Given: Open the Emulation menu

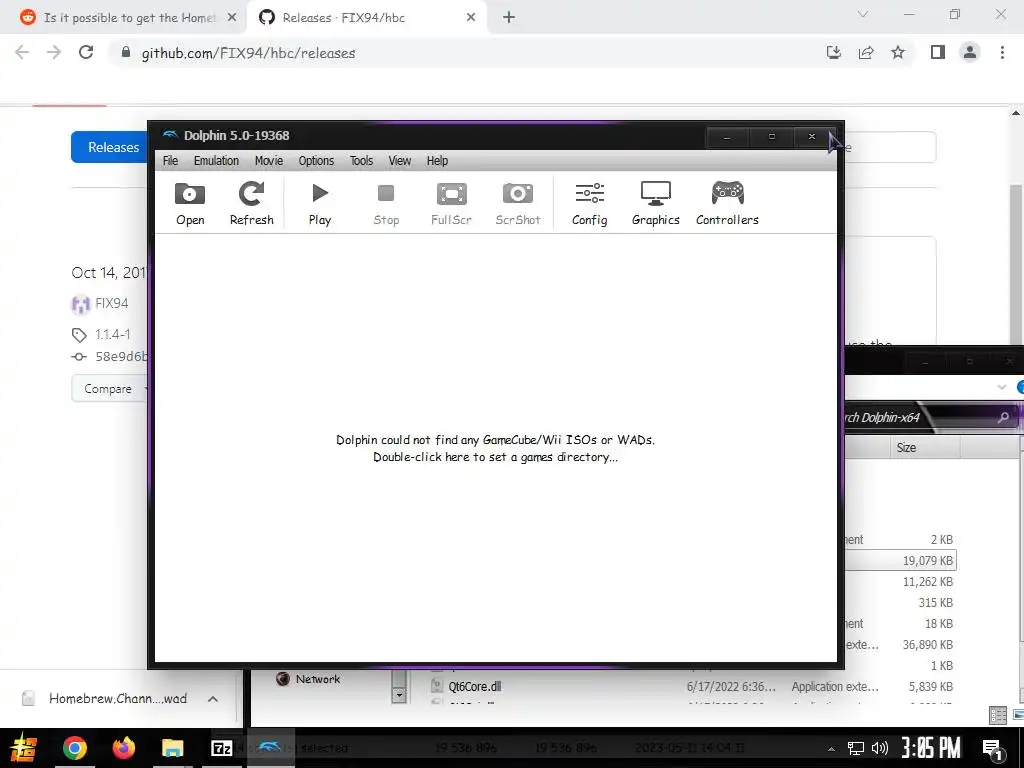Looking at the screenshot, I should 216,161.
